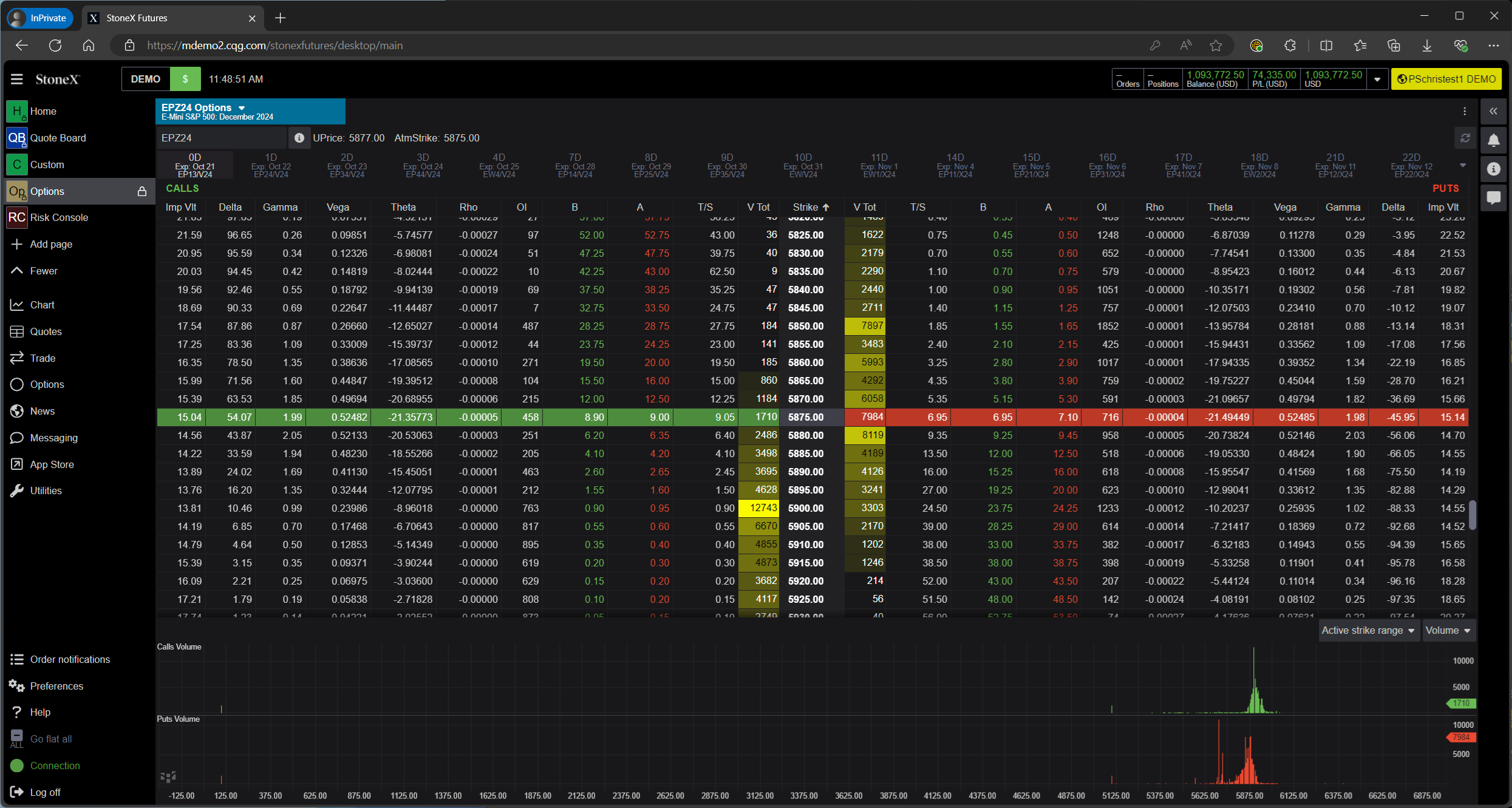Open the Volume display dropdown

pos(1449,630)
